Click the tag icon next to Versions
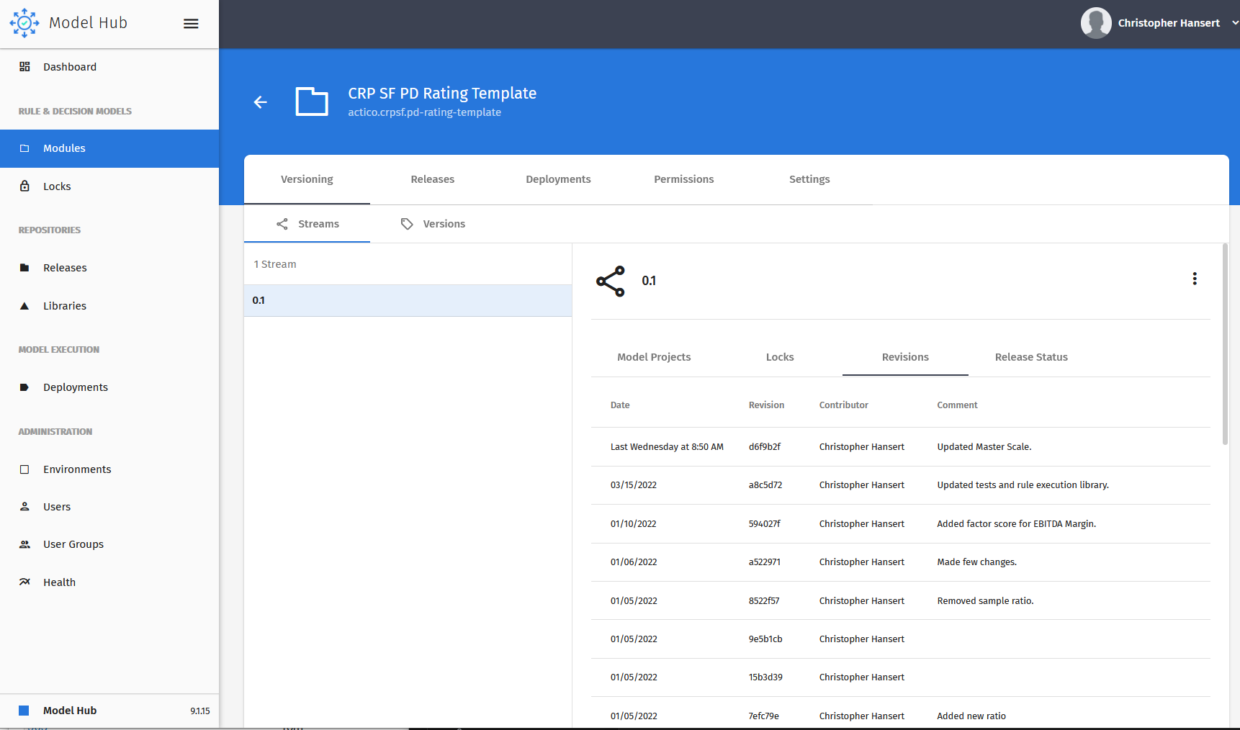 pos(406,223)
